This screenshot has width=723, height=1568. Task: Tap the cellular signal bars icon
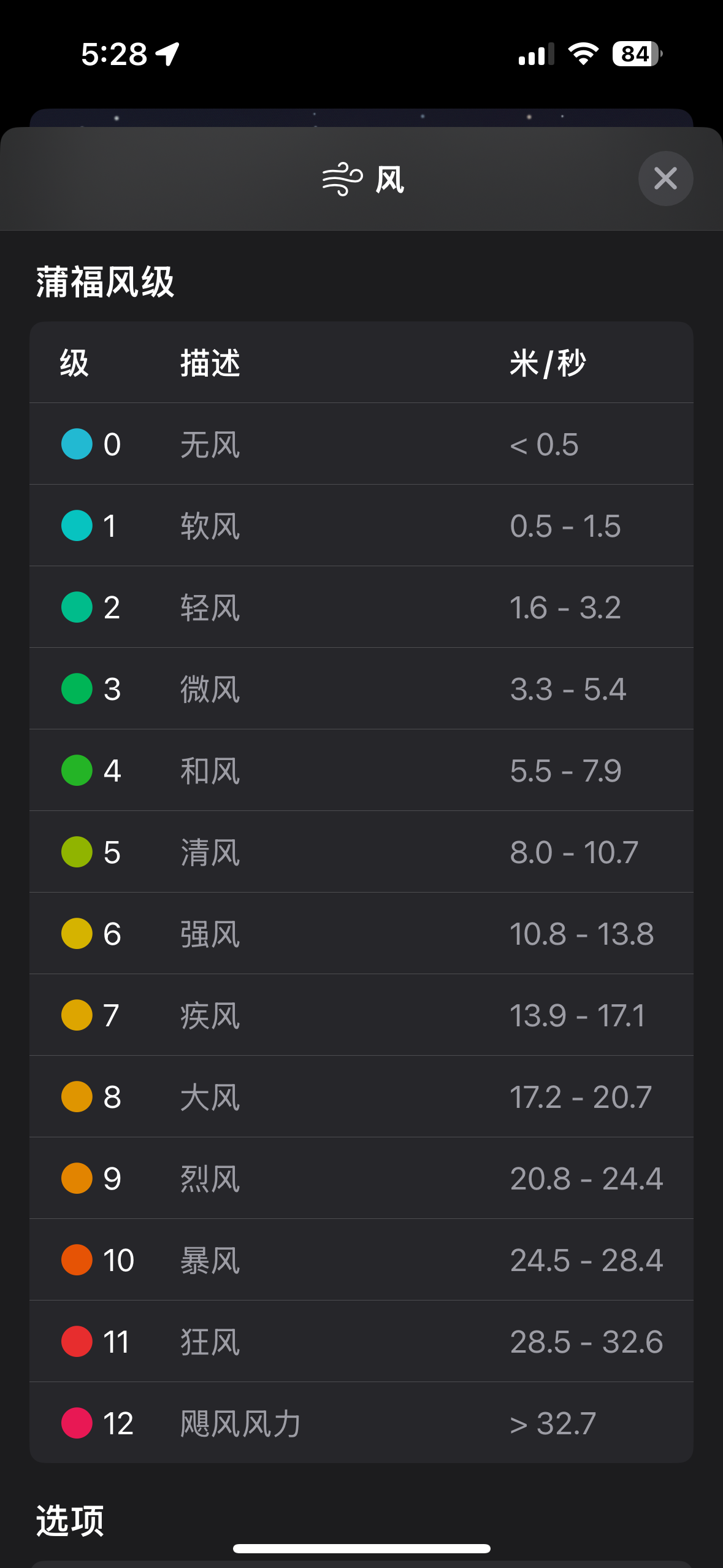[535, 54]
